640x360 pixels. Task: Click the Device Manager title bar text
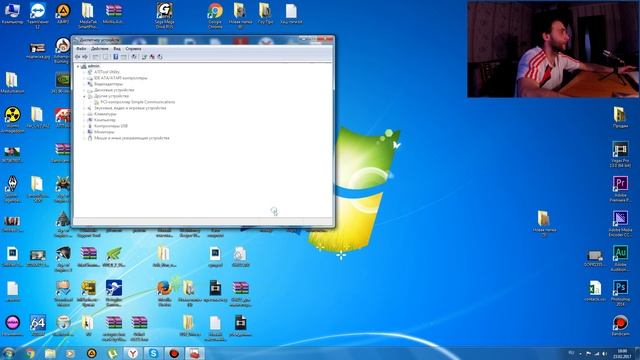click(x=99, y=40)
